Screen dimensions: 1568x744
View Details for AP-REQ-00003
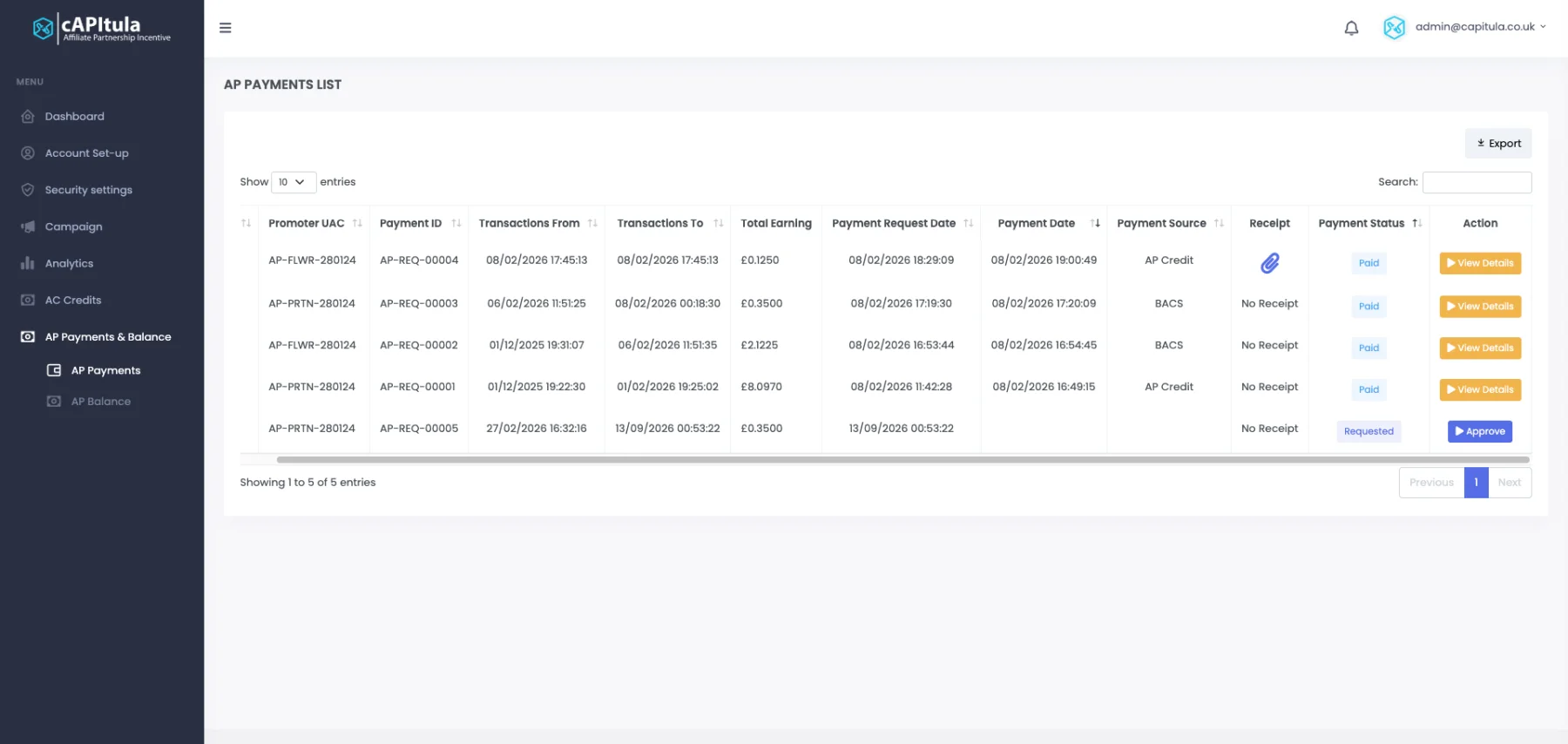(1480, 307)
